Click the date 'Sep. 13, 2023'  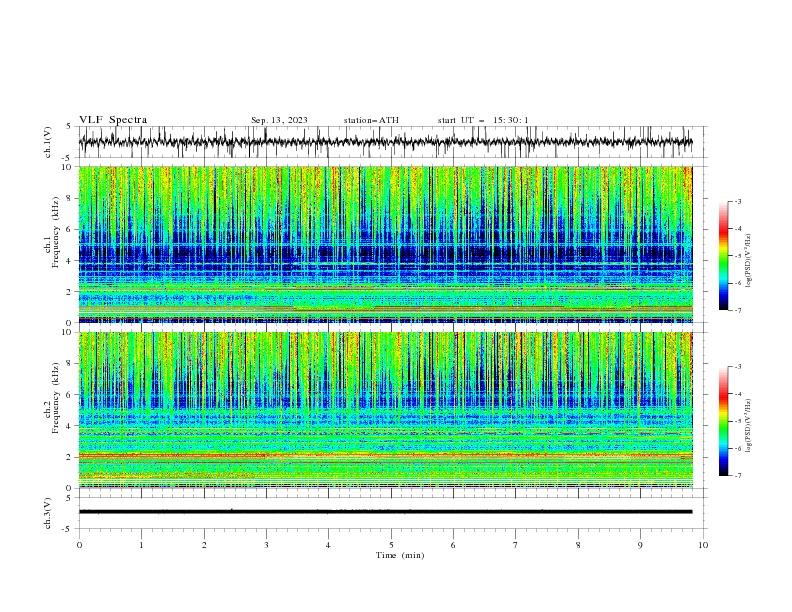pos(279,120)
